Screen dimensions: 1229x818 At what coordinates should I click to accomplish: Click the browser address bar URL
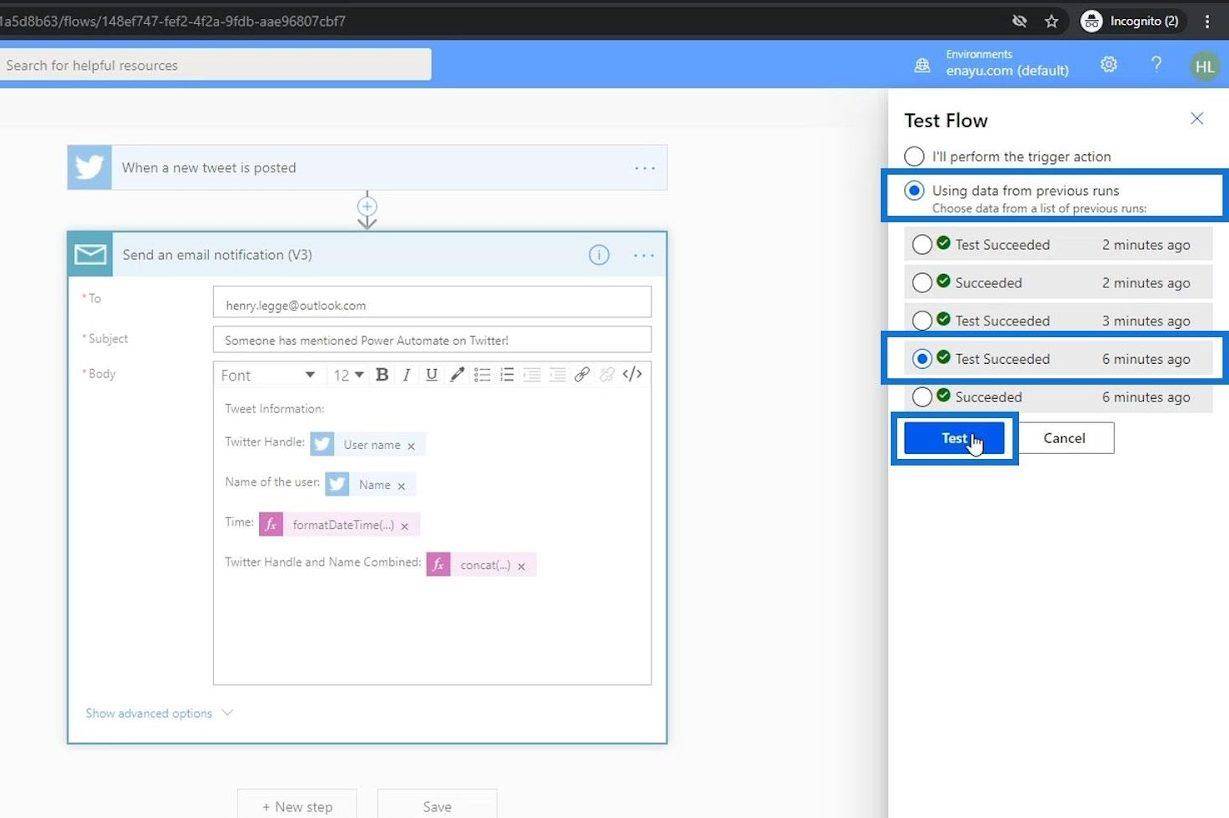tap(173, 21)
